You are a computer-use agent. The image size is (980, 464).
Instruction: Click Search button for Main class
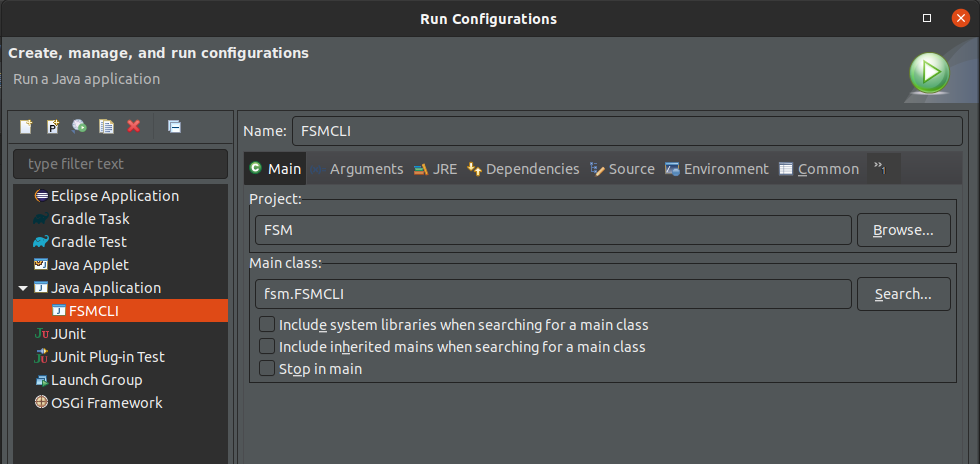(x=903, y=294)
